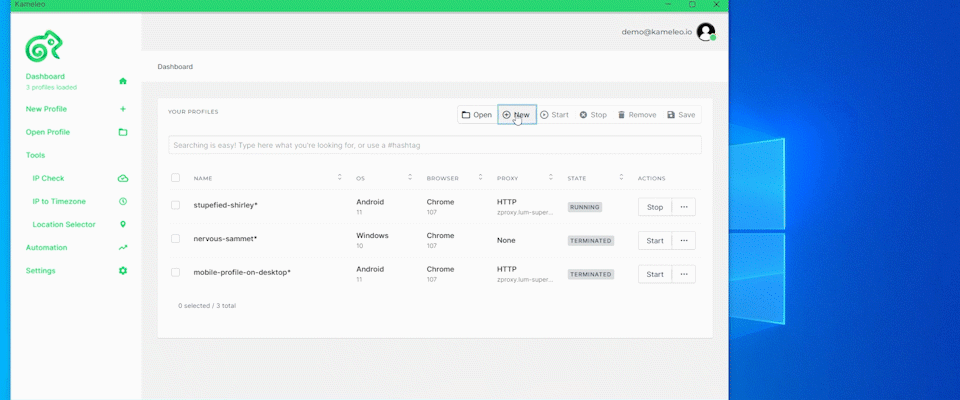Open more actions for stupefied-shirley

click(x=684, y=207)
